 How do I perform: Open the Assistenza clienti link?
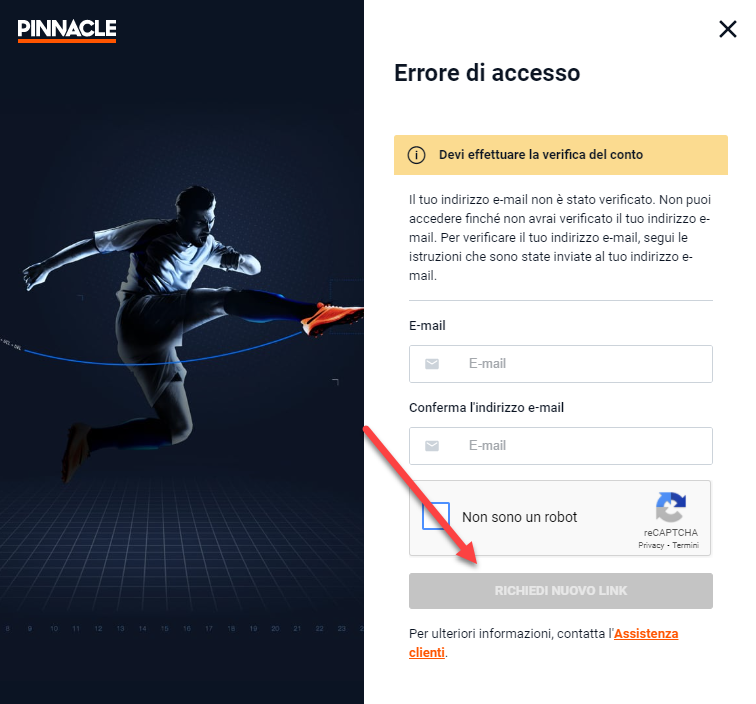(x=543, y=643)
